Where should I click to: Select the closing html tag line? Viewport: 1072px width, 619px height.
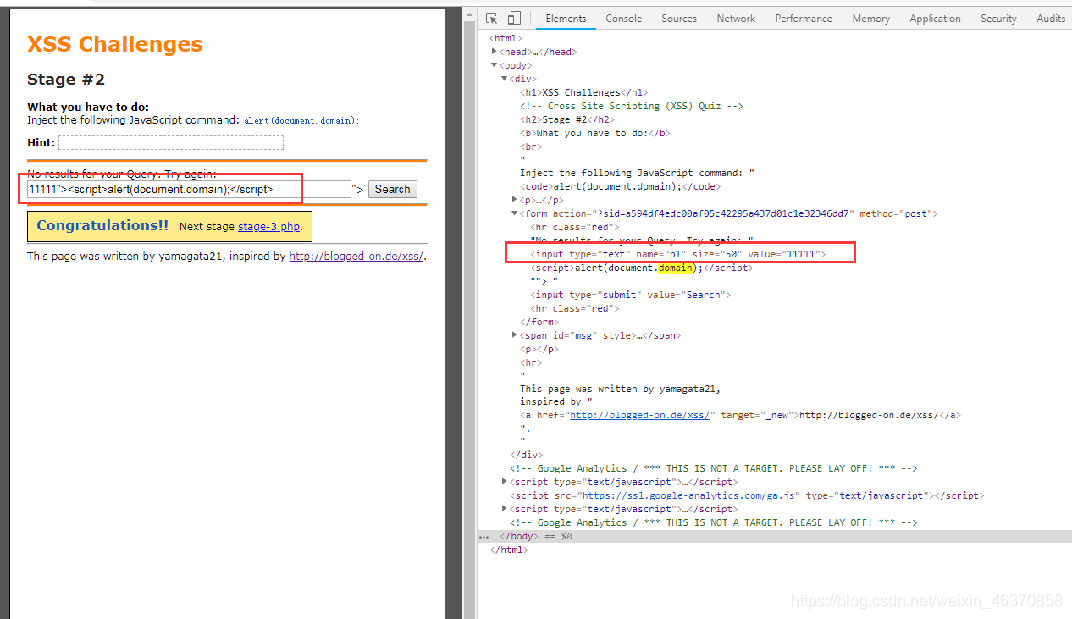click(509, 550)
